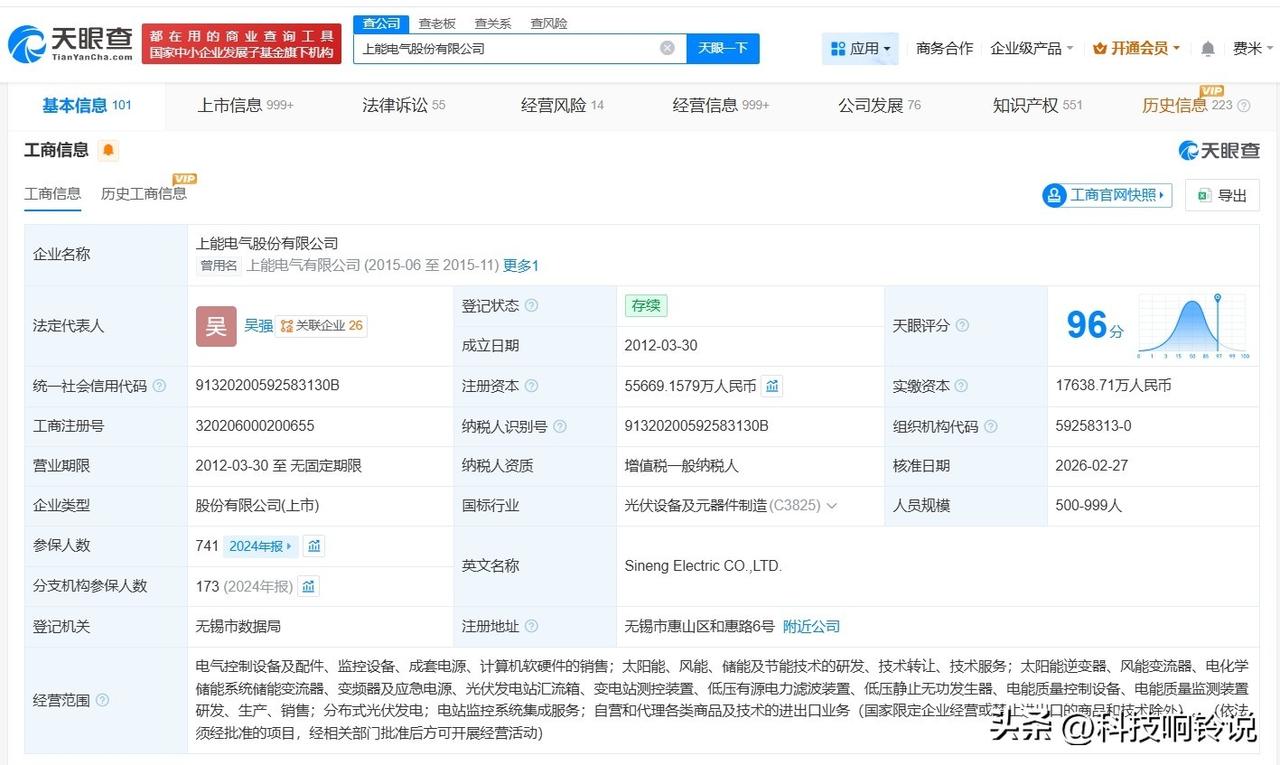Switch to the 查老板 search tab
Image resolution: width=1280 pixels, height=765 pixels.
pyautogui.click(x=437, y=23)
